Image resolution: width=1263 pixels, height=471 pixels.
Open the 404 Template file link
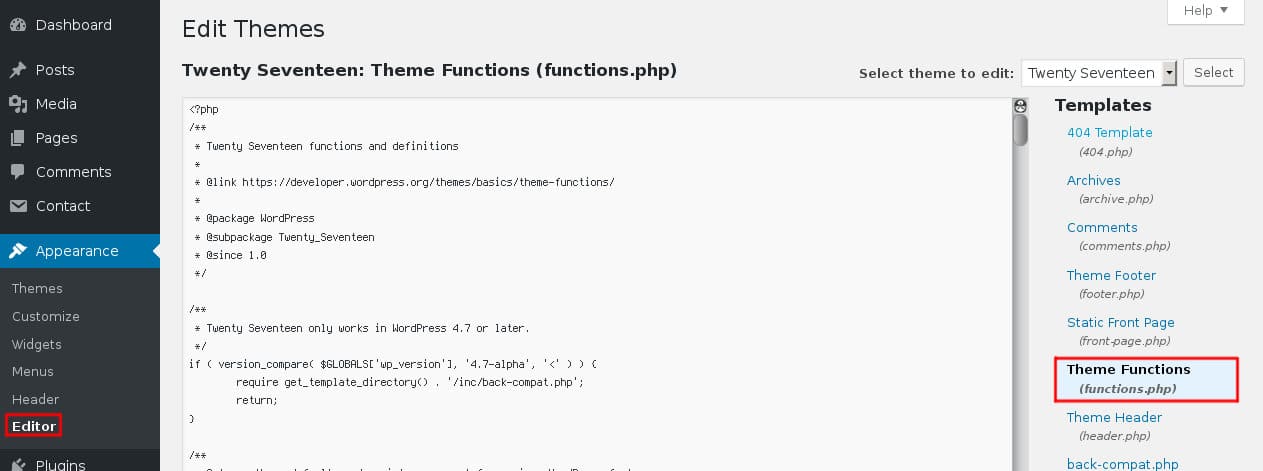[x=1109, y=132]
